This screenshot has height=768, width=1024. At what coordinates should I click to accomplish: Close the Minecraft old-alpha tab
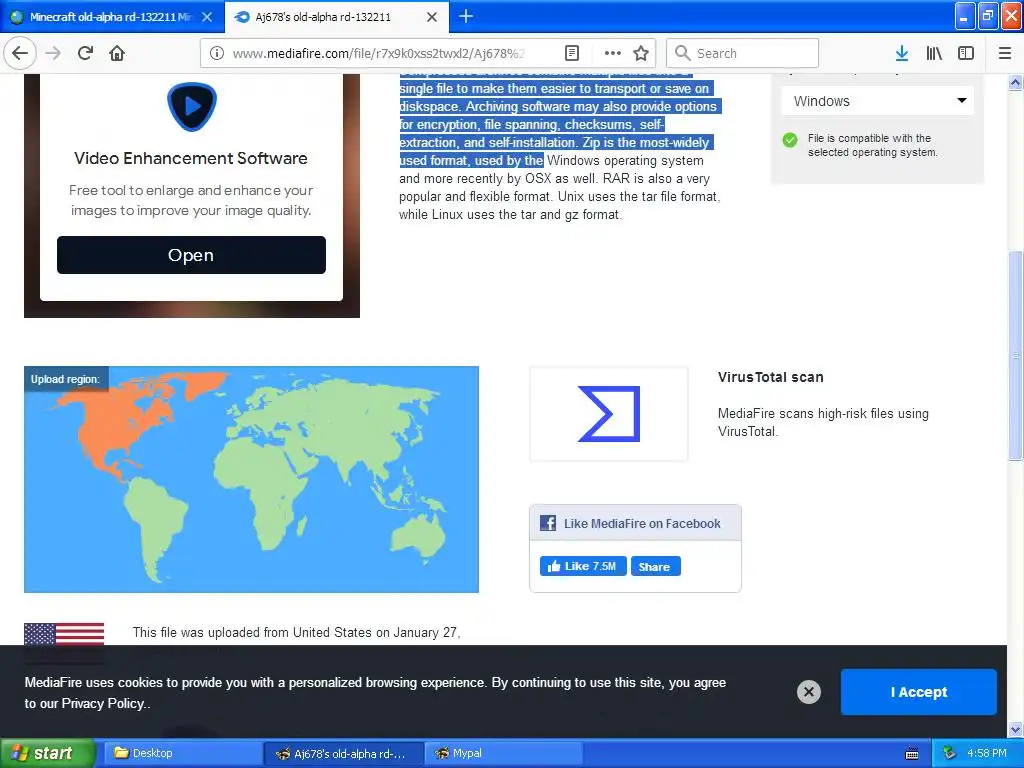point(207,17)
